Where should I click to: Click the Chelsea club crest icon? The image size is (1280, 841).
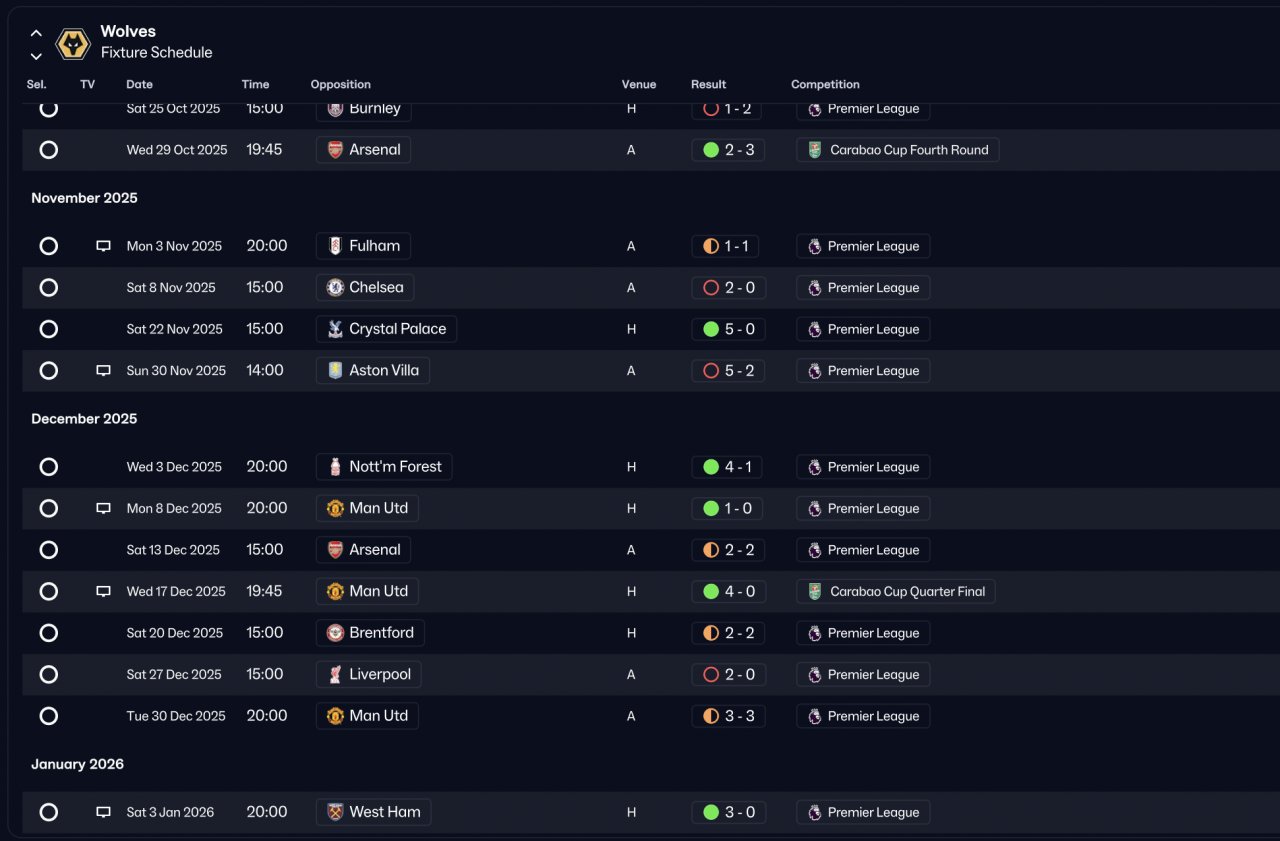[335, 287]
